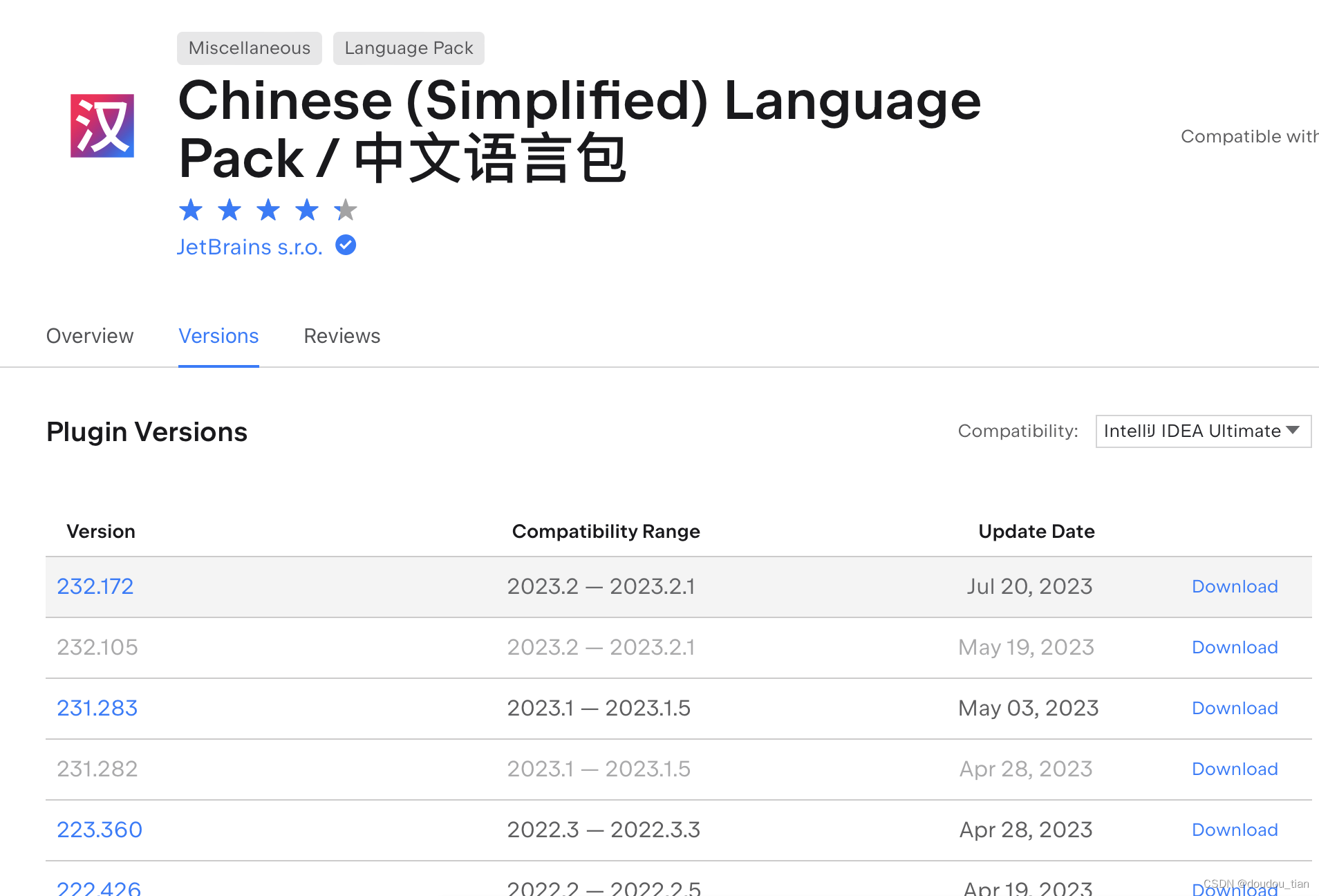1319x896 pixels.
Task: Download version 231.282
Action: coord(1235,769)
